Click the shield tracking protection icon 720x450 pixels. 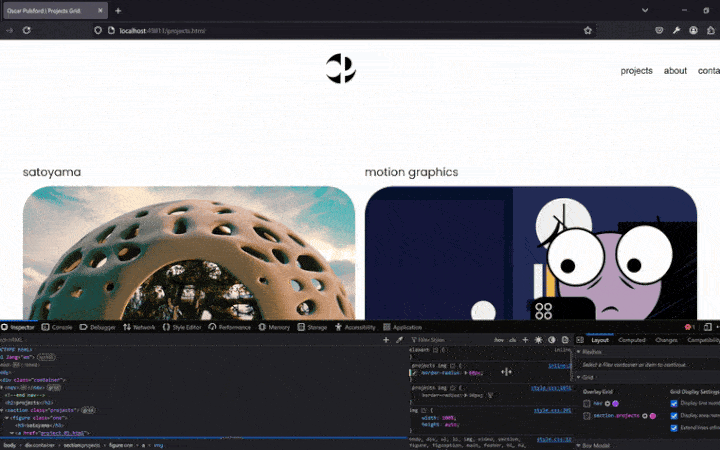click(x=98, y=30)
